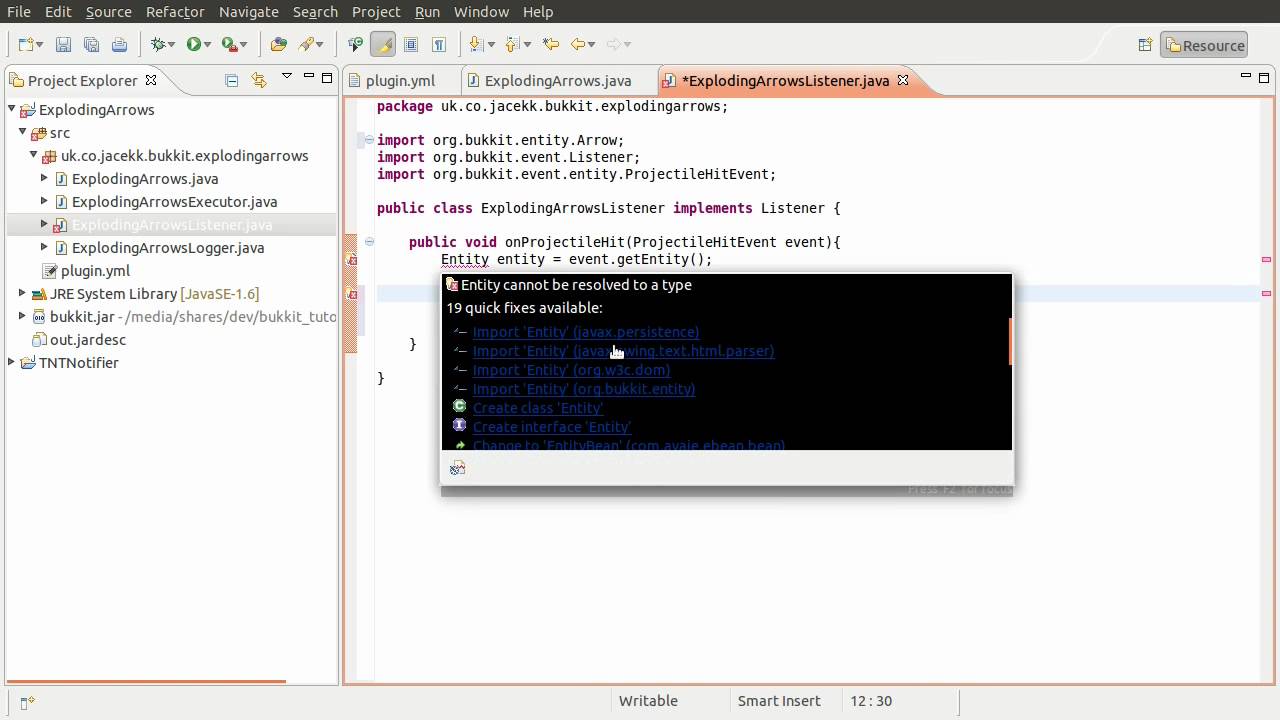
Task: Click the error marker on line 12 gutter
Action: 351,294
